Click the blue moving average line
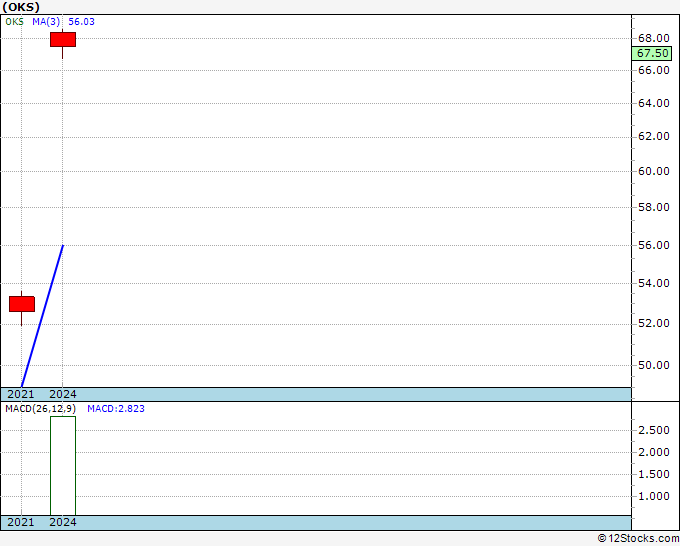The height and width of the screenshot is (546, 680). point(42,316)
